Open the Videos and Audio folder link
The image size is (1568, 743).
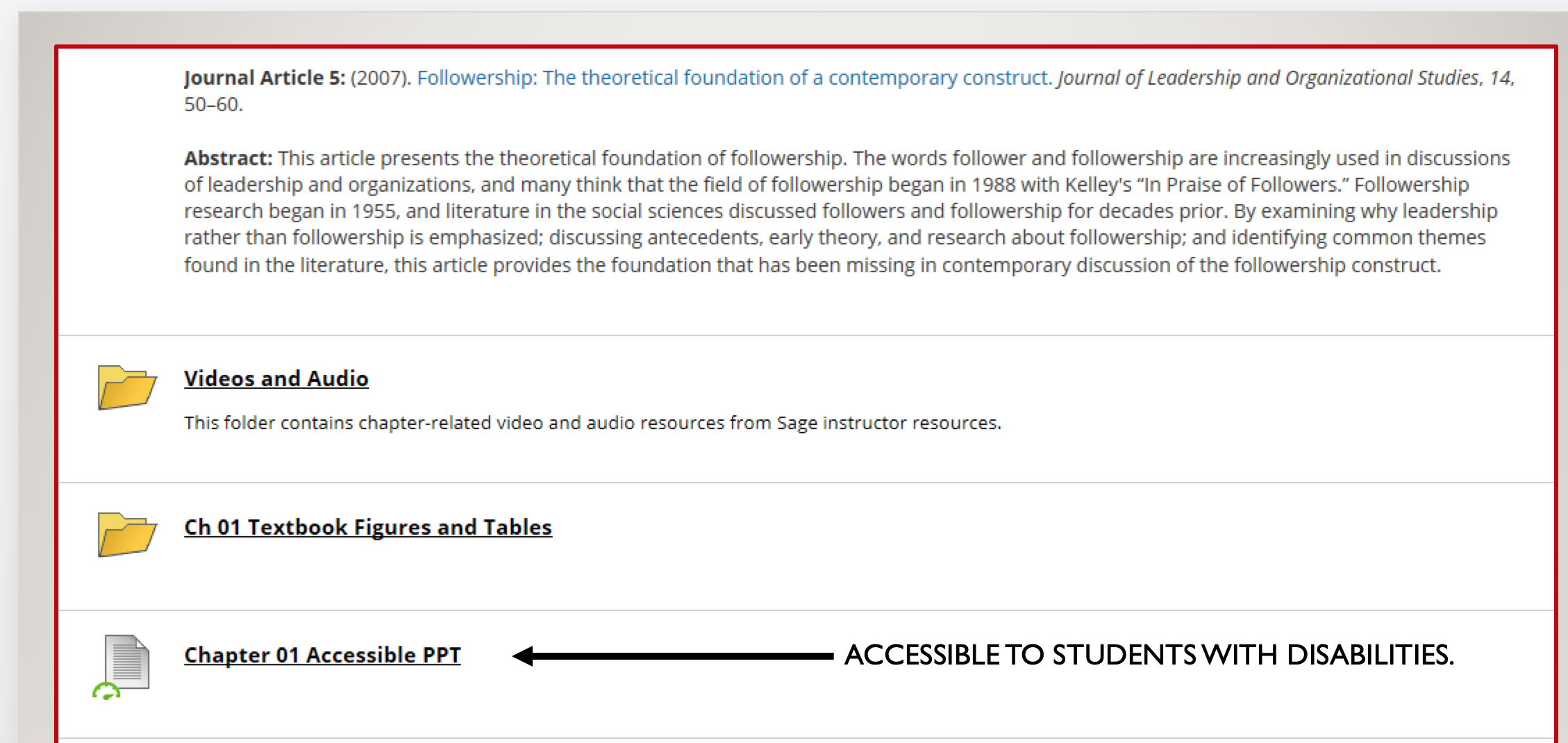[276, 378]
